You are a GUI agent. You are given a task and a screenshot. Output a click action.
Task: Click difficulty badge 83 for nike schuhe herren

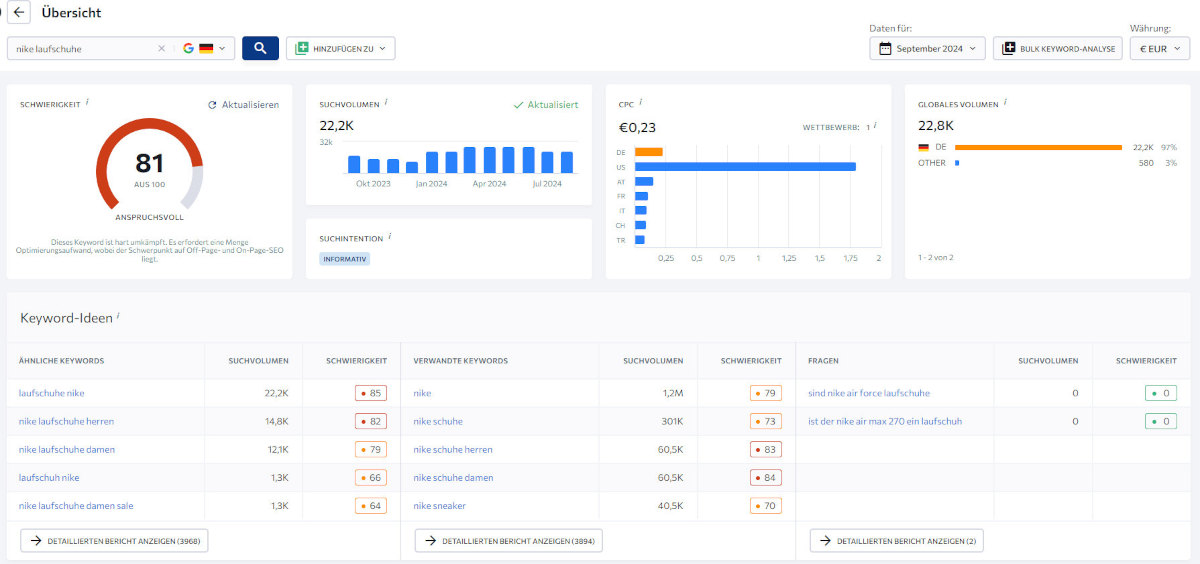(x=766, y=450)
